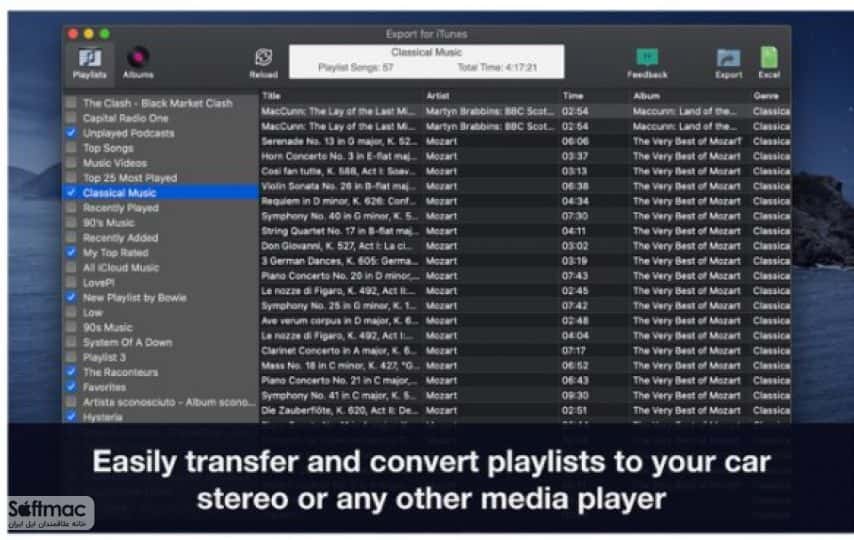Viewport: 854px width, 540px height.
Task: Select Don Giovanni, K. 527 song title
Action: (339, 246)
